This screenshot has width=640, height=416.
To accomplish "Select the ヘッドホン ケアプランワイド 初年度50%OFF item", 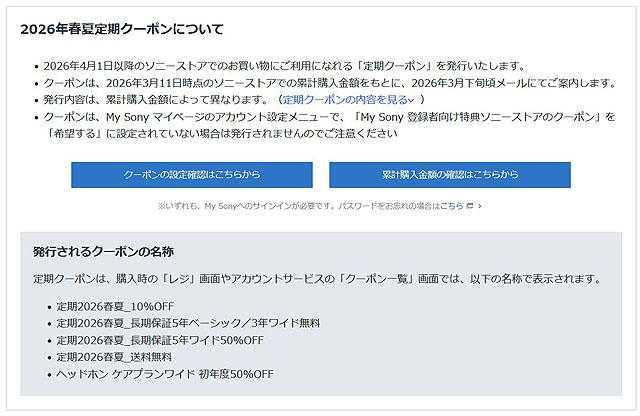I will pyautogui.click(x=165, y=374).
